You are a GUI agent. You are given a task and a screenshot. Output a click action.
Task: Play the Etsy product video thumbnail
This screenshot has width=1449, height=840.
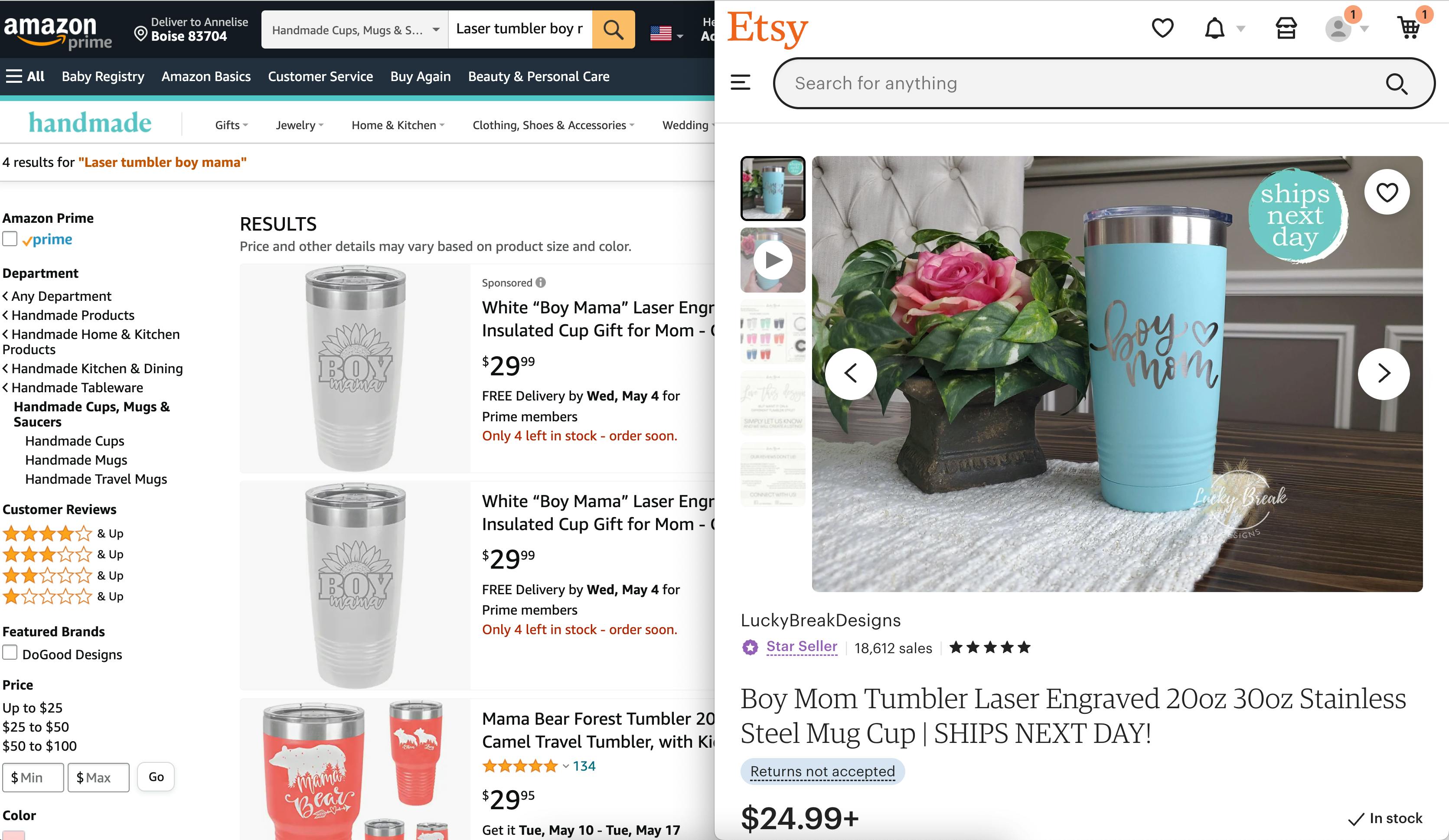(x=773, y=260)
